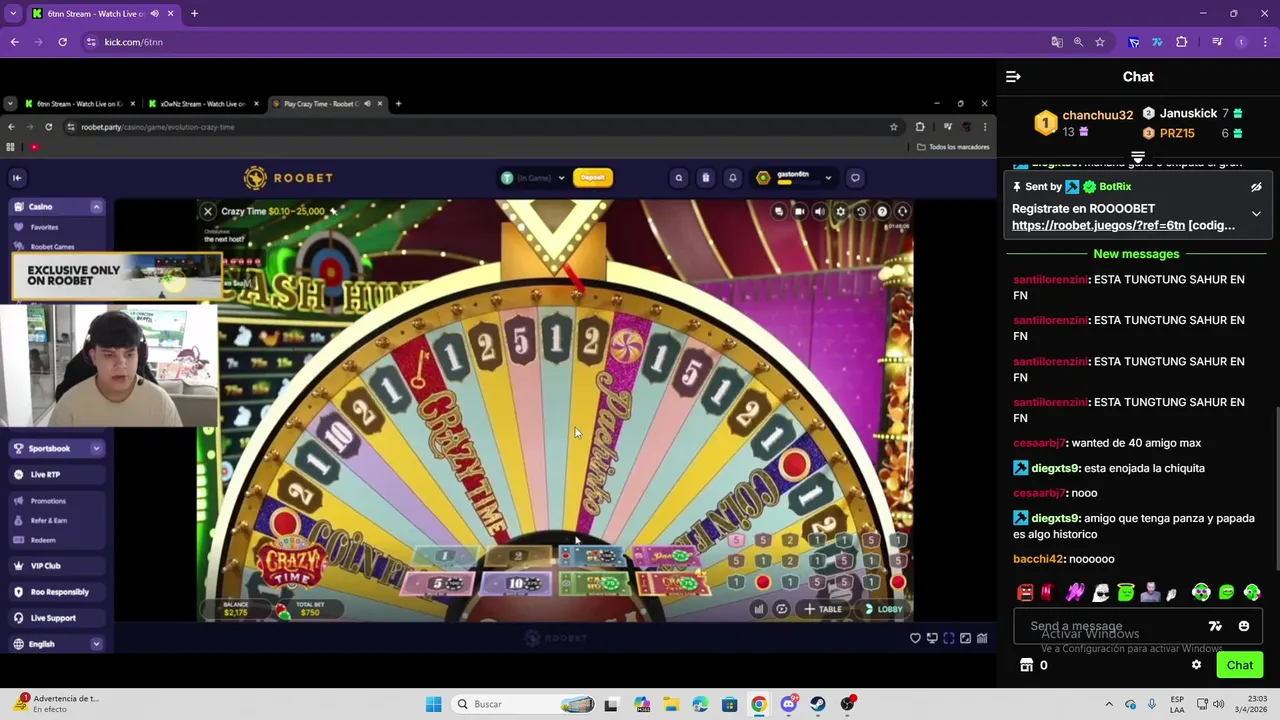Viewport: 1280px width, 720px height.
Task: Insert the green headphones emote
Action: tap(1201, 593)
